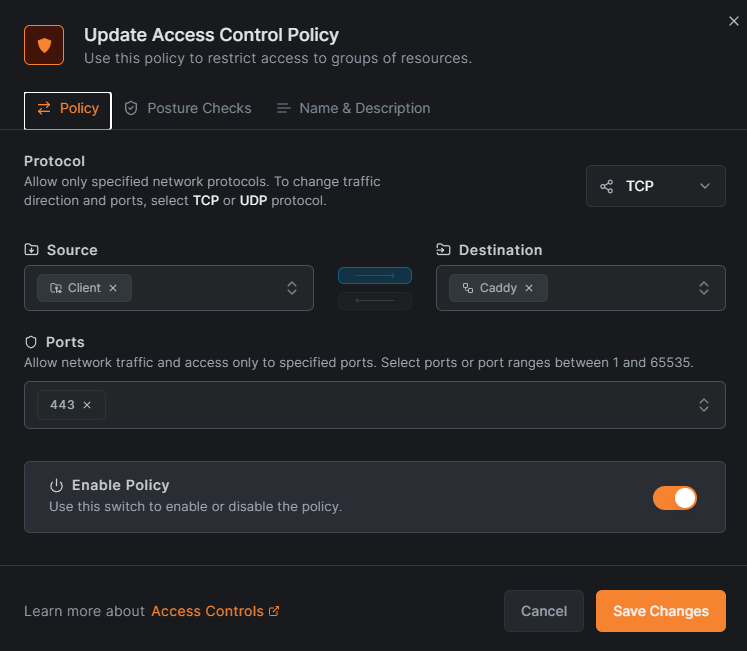This screenshot has height=651, width=747.
Task: Open the TCP protocol dropdown
Action: (x=655, y=186)
